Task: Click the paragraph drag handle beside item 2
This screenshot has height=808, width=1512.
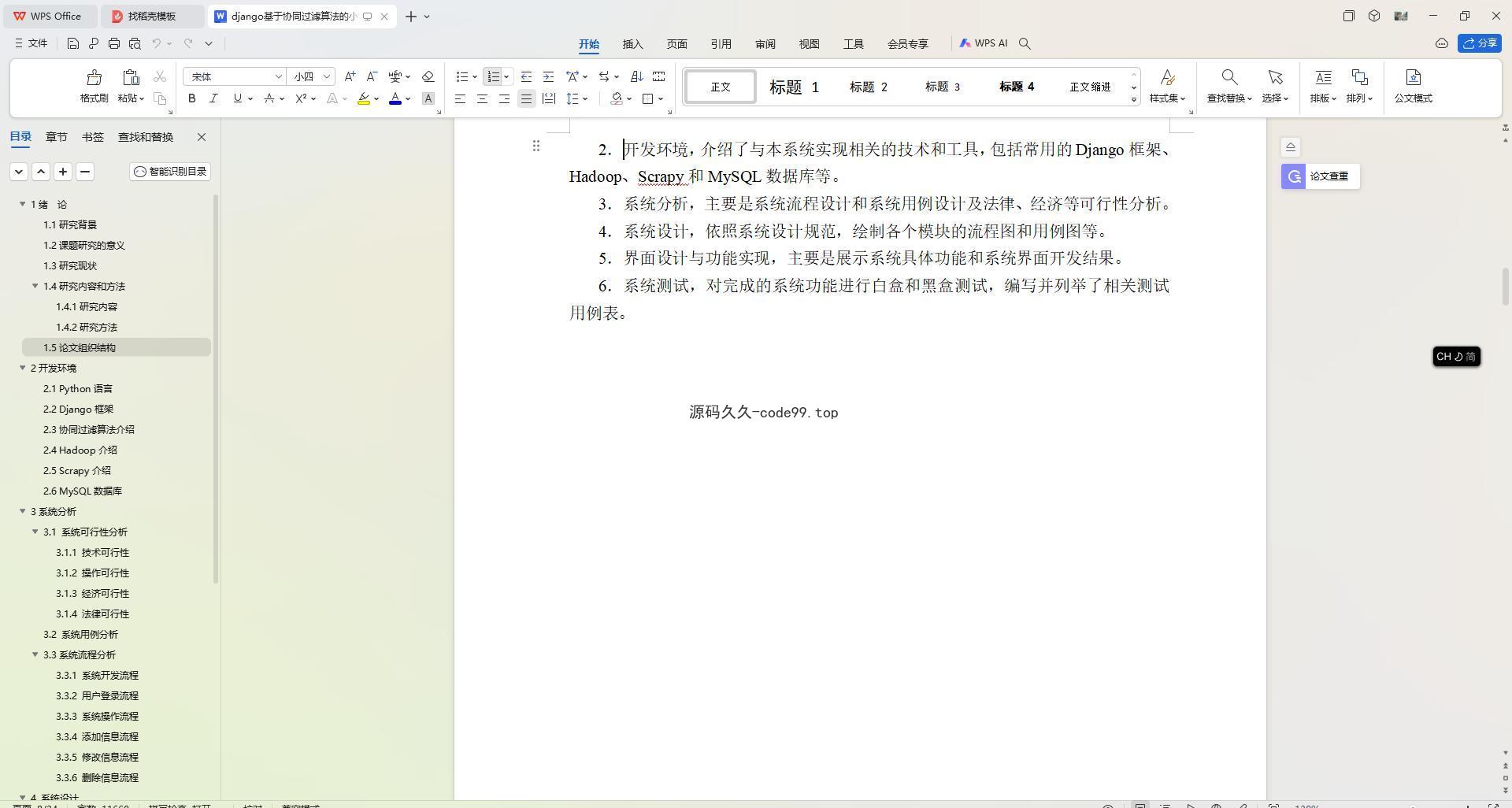Action: point(536,146)
